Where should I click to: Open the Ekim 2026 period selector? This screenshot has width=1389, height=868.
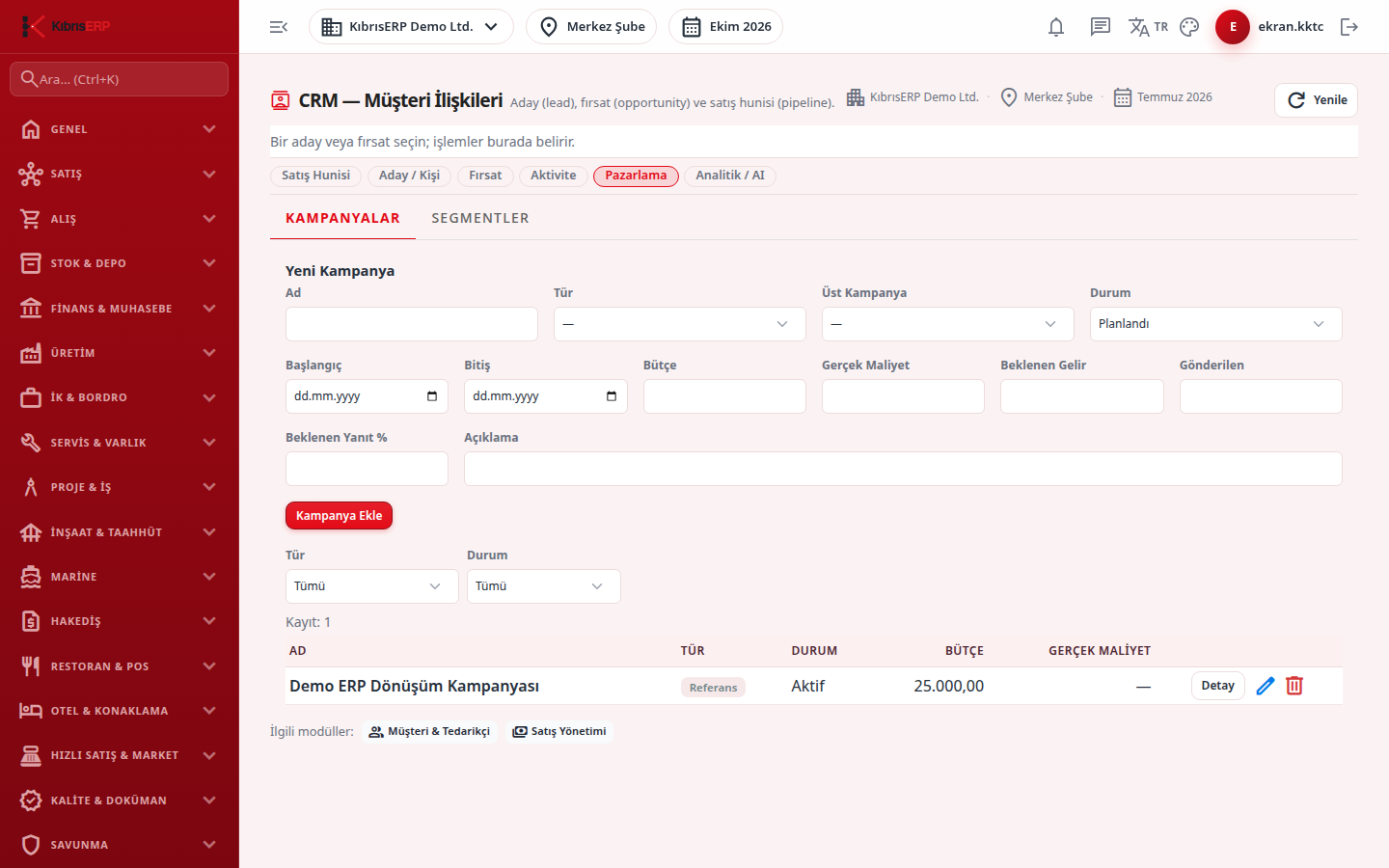[x=725, y=27]
